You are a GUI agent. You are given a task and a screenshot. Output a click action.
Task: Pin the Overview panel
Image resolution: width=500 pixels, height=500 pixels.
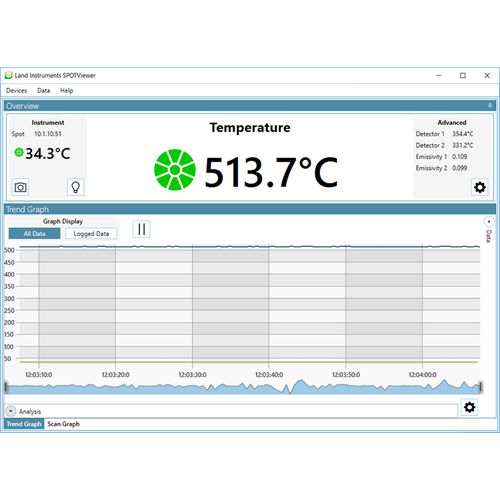[490, 106]
